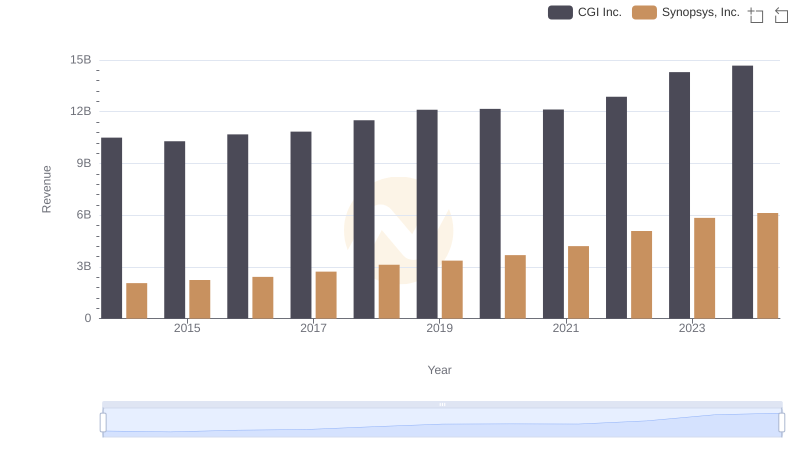Click the y-axis label 3B
Viewport: 800px width, 461px height.
click(x=84, y=267)
